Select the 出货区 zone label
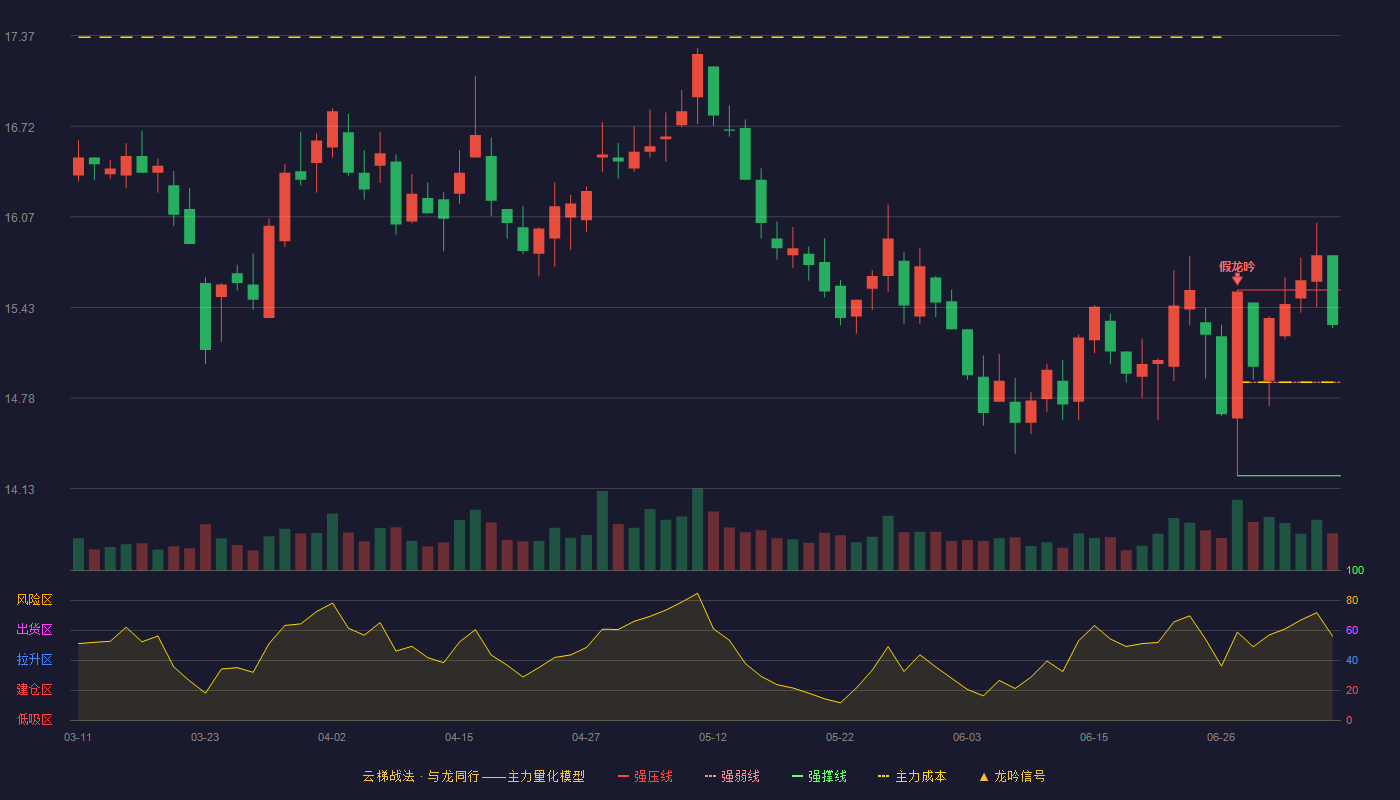The height and width of the screenshot is (800, 1400). (34, 630)
